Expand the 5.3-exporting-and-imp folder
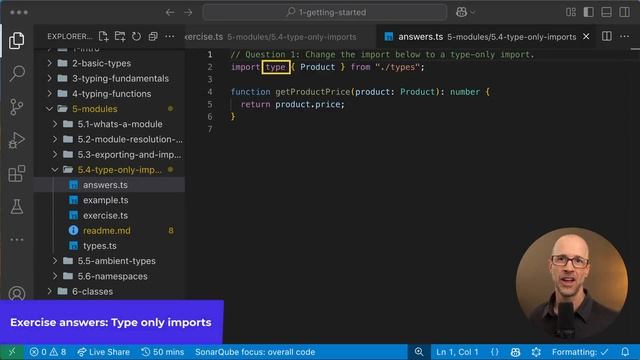The width and height of the screenshot is (640, 360). tap(109, 155)
